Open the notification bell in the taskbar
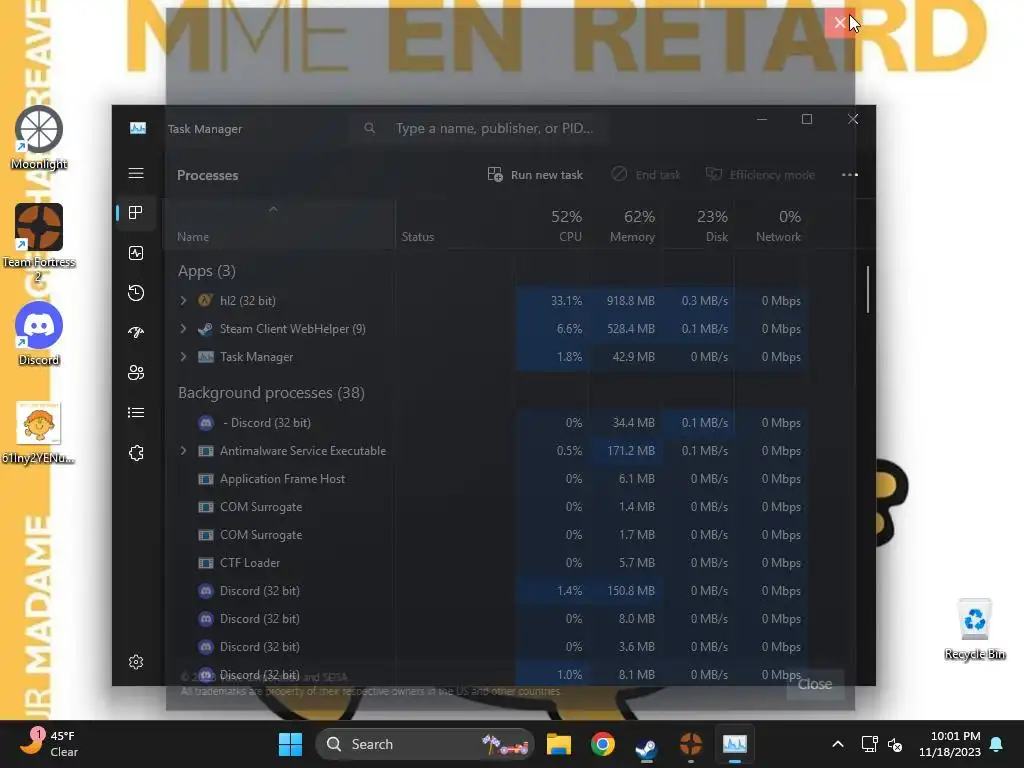Screen dimensions: 1024x768 997,744
